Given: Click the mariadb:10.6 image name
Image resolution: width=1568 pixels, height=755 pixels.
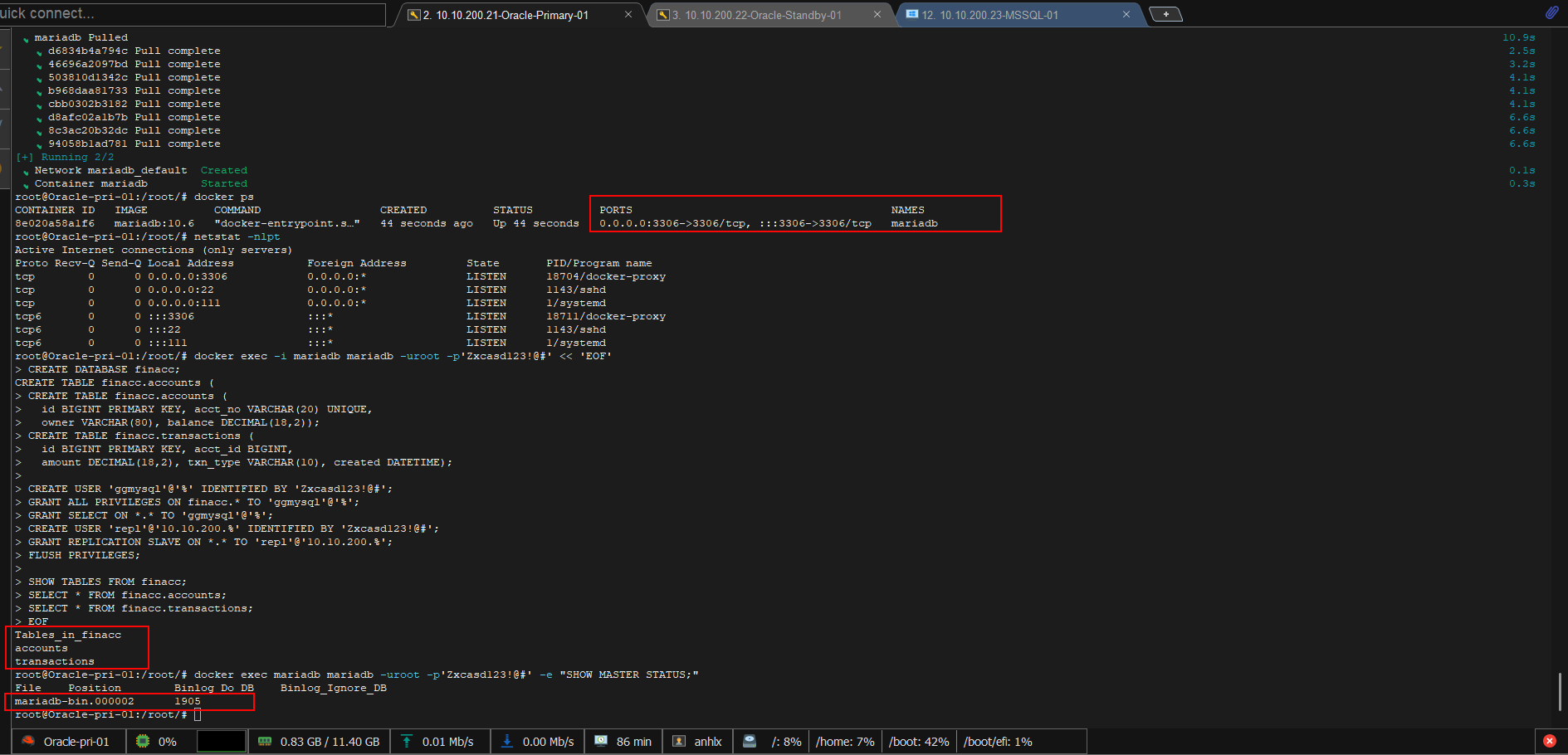Looking at the screenshot, I should click(154, 223).
